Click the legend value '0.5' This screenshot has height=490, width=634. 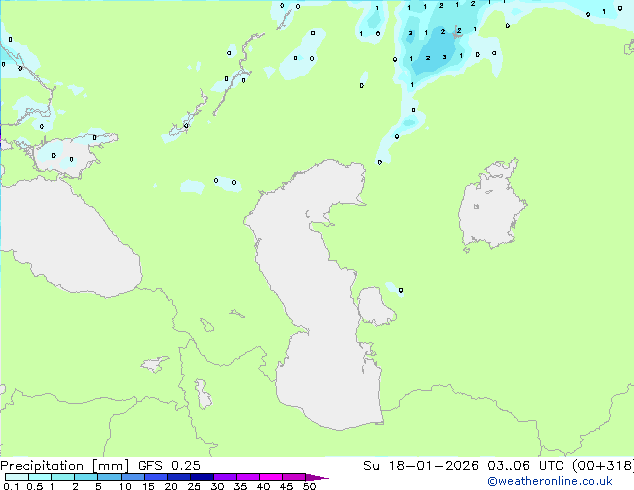pos(35,486)
